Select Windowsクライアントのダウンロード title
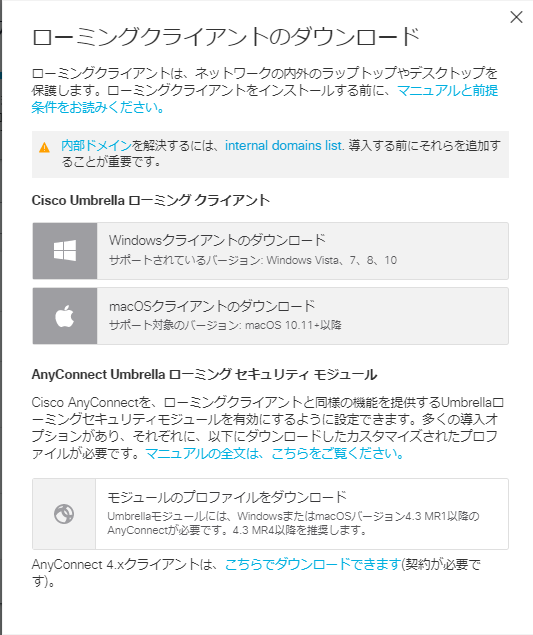The width and height of the screenshot is (533, 635). coord(217,240)
